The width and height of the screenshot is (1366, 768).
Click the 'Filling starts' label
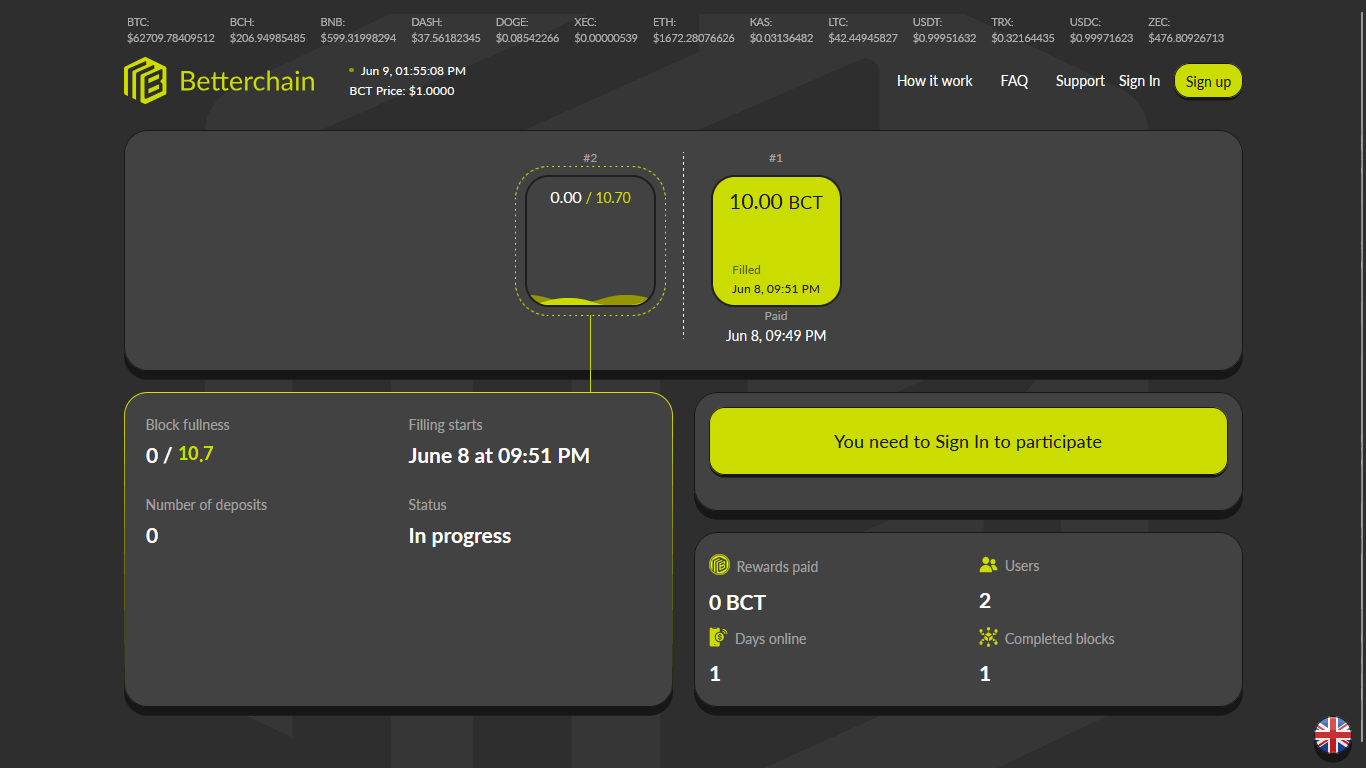(445, 425)
